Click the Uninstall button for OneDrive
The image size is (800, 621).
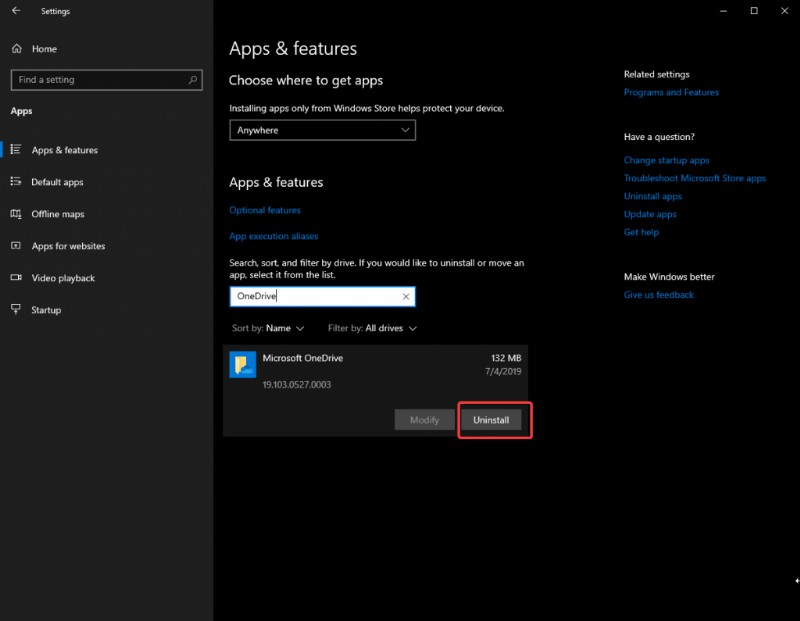493,420
